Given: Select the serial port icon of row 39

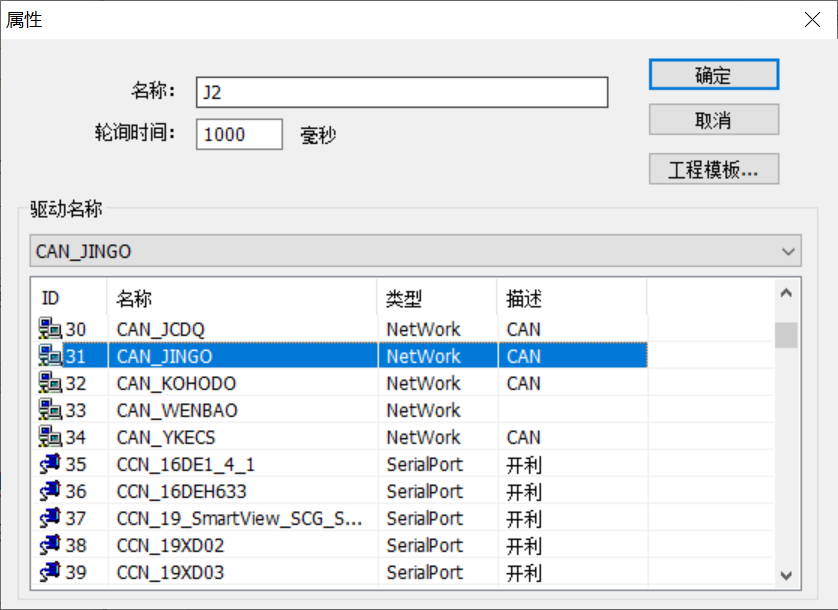Looking at the screenshot, I should pos(50,572).
